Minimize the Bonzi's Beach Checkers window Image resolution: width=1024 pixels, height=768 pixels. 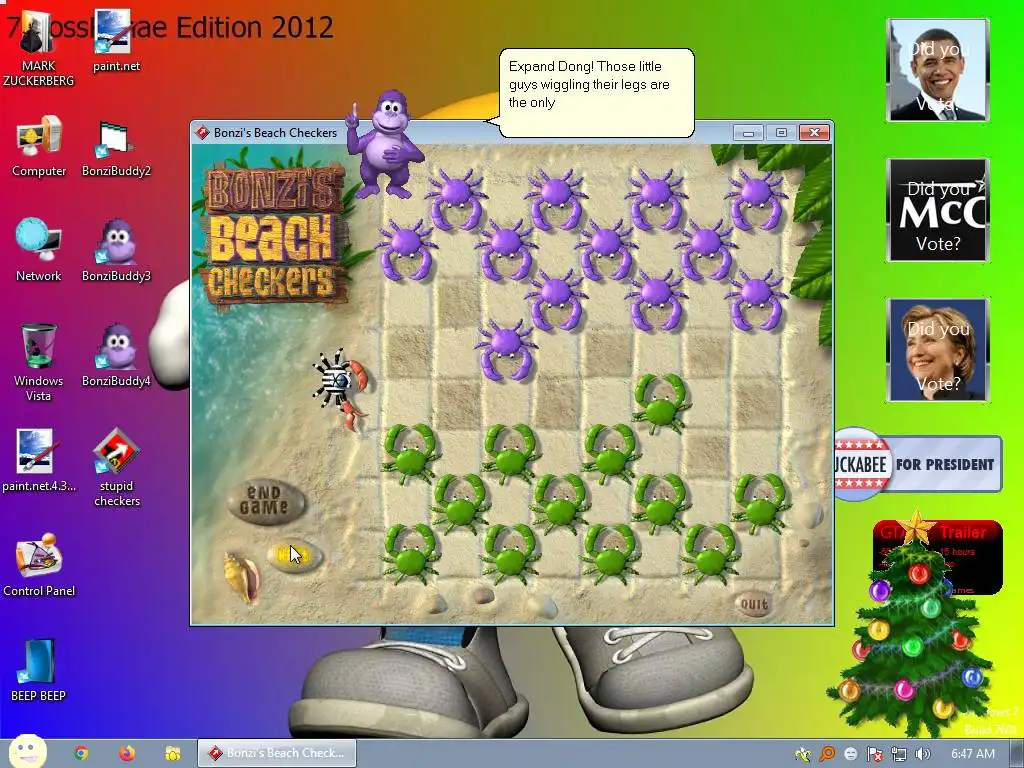point(748,133)
